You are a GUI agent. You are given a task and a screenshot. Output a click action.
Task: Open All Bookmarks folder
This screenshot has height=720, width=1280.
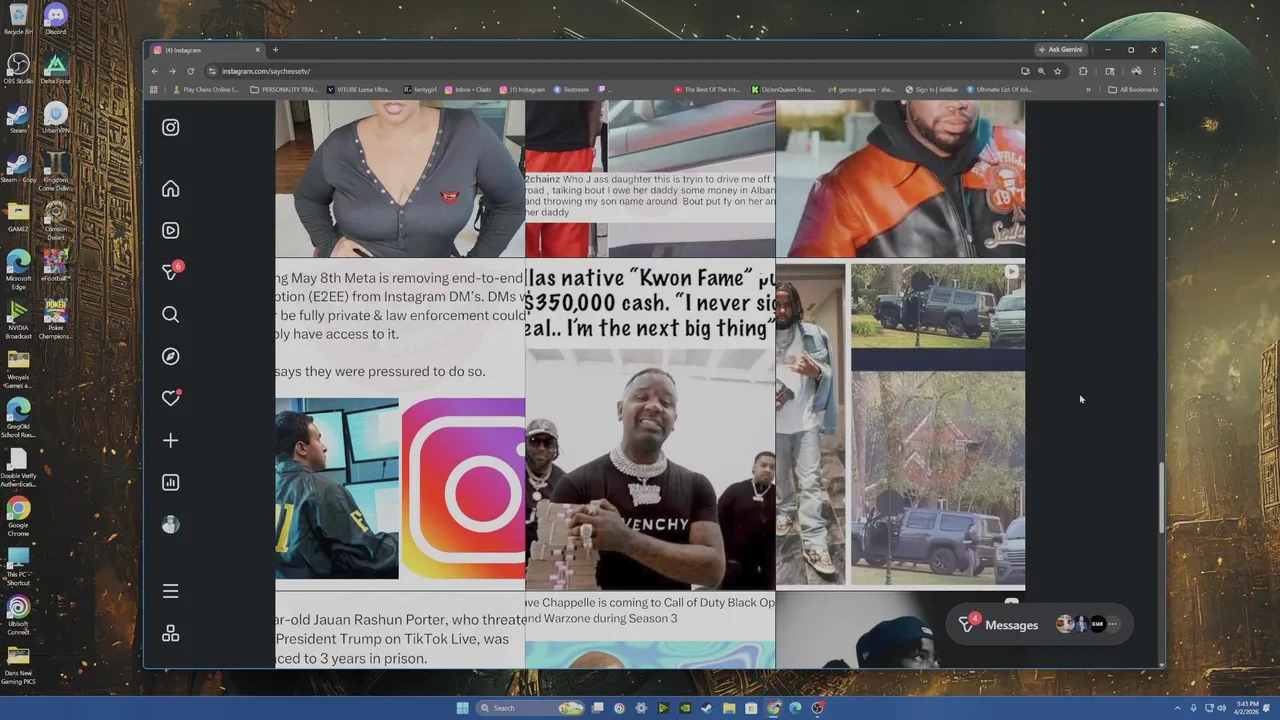(x=1133, y=90)
